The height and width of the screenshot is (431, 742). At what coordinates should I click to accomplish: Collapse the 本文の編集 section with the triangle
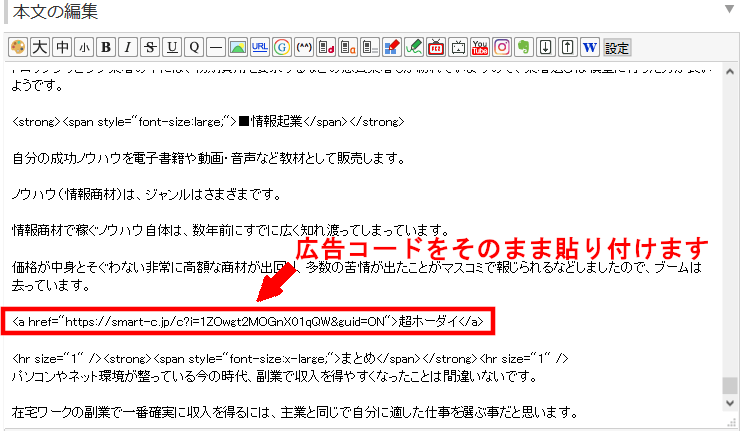729,9
